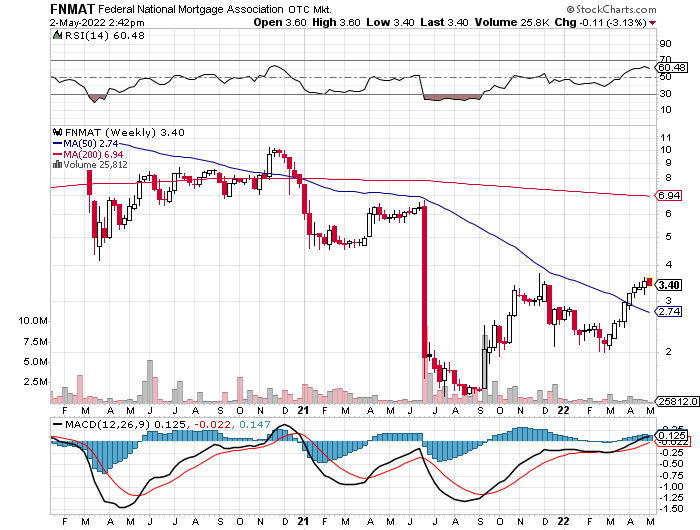700x530 pixels.
Task: Click the 5.0M volume axis label
Action: click(x=35, y=362)
